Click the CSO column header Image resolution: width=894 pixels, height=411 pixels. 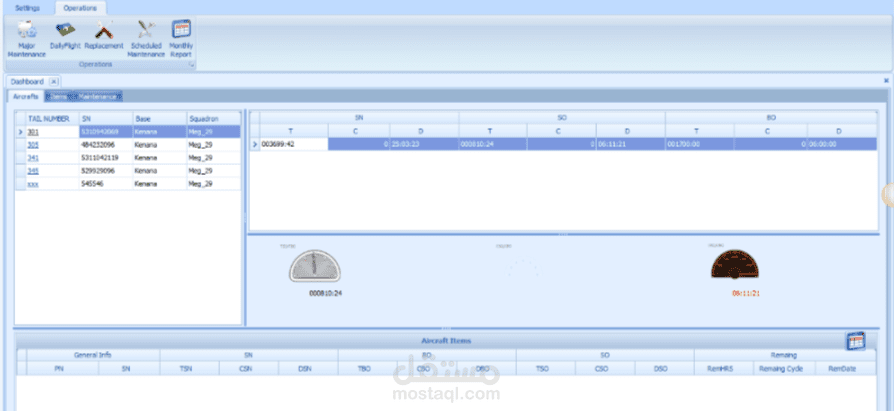(605, 369)
